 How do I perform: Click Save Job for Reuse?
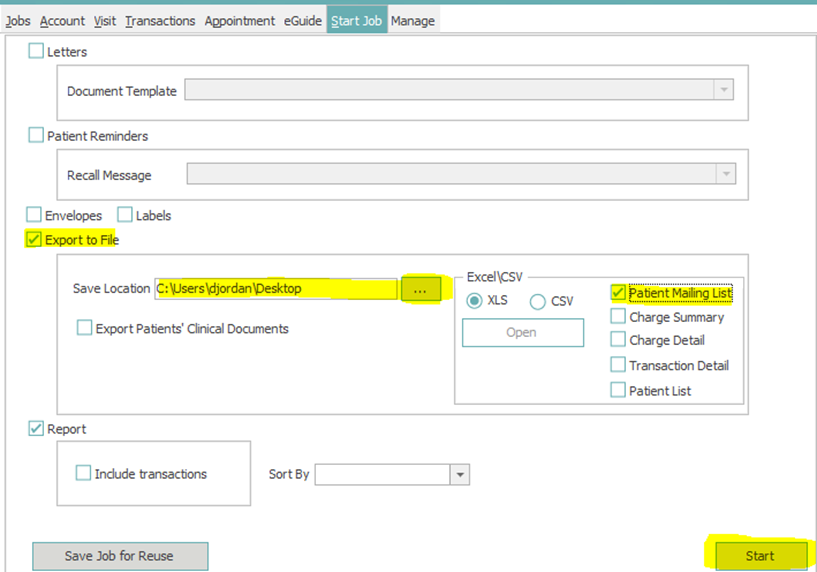point(120,556)
